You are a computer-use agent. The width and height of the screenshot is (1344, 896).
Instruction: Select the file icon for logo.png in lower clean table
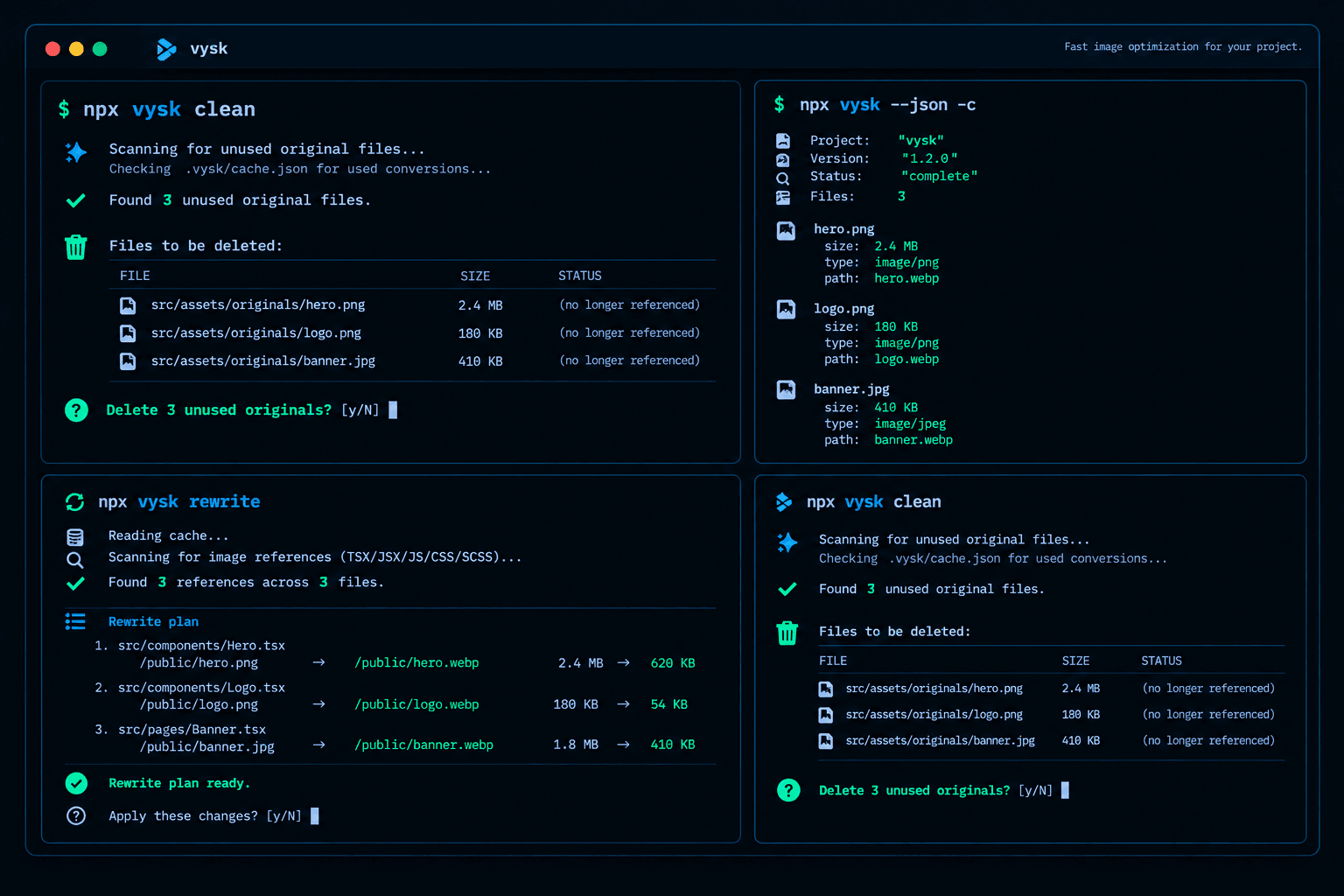pos(825,715)
